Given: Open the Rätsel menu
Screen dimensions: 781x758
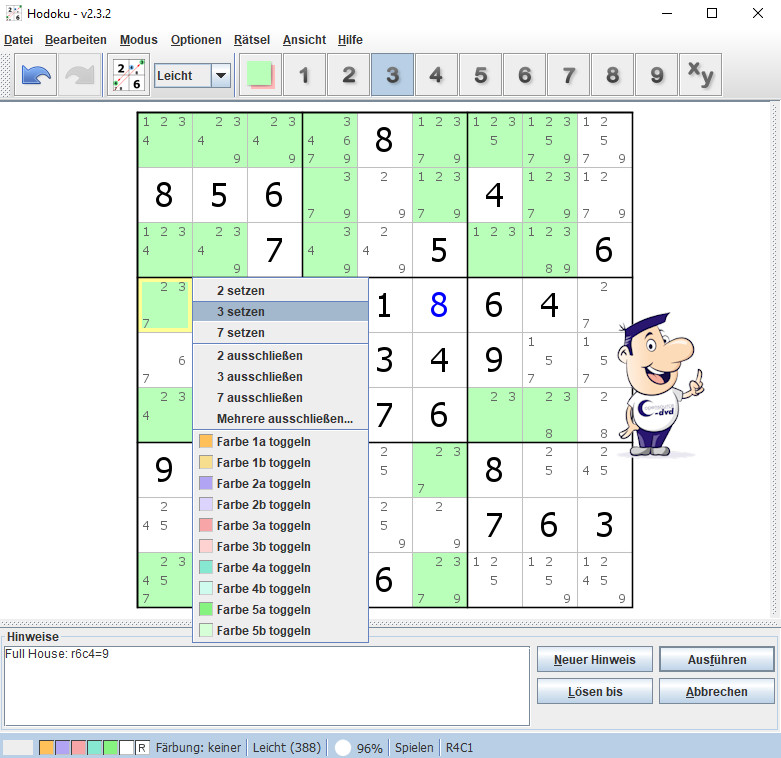Looking at the screenshot, I should (x=252, y=40).
